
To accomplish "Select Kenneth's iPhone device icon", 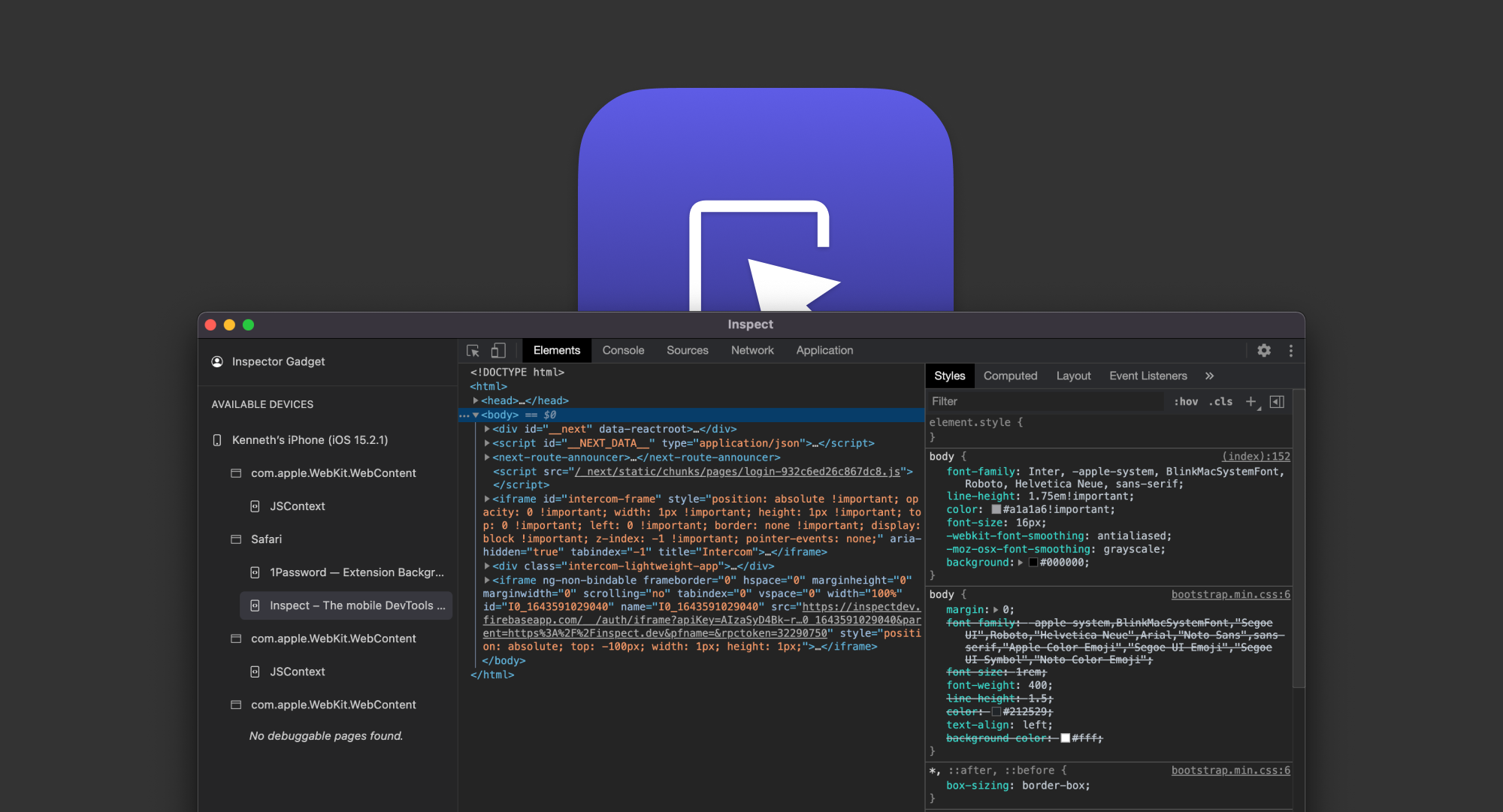I will click(217, 440).
